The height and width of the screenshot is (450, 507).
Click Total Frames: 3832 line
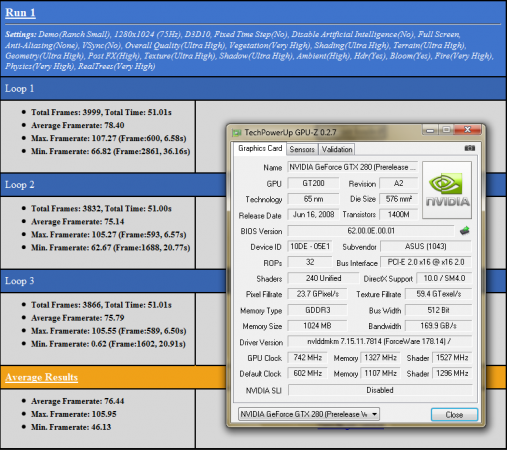[x=101, y=209]
